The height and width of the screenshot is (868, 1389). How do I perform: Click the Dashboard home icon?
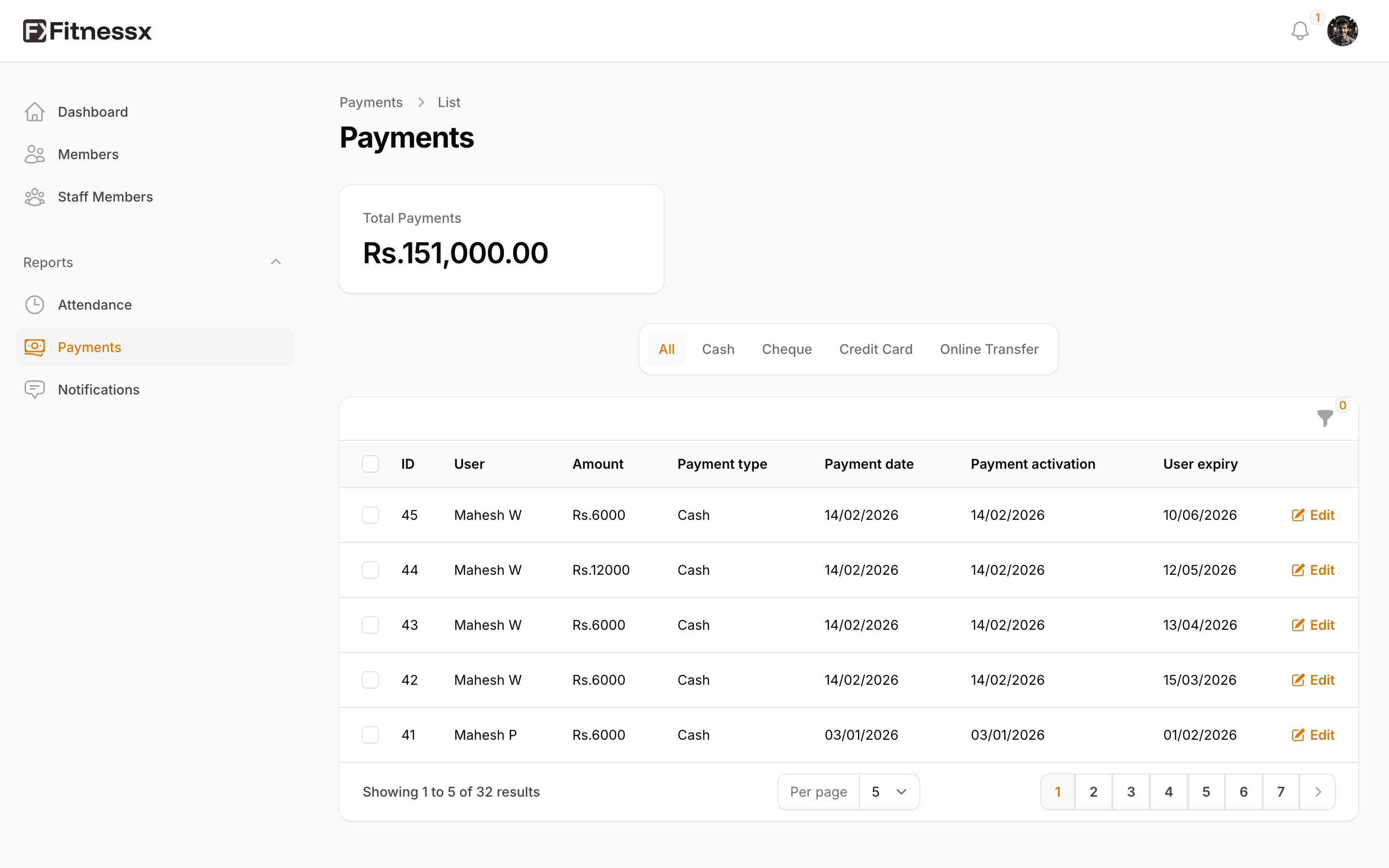pos(34,112)
